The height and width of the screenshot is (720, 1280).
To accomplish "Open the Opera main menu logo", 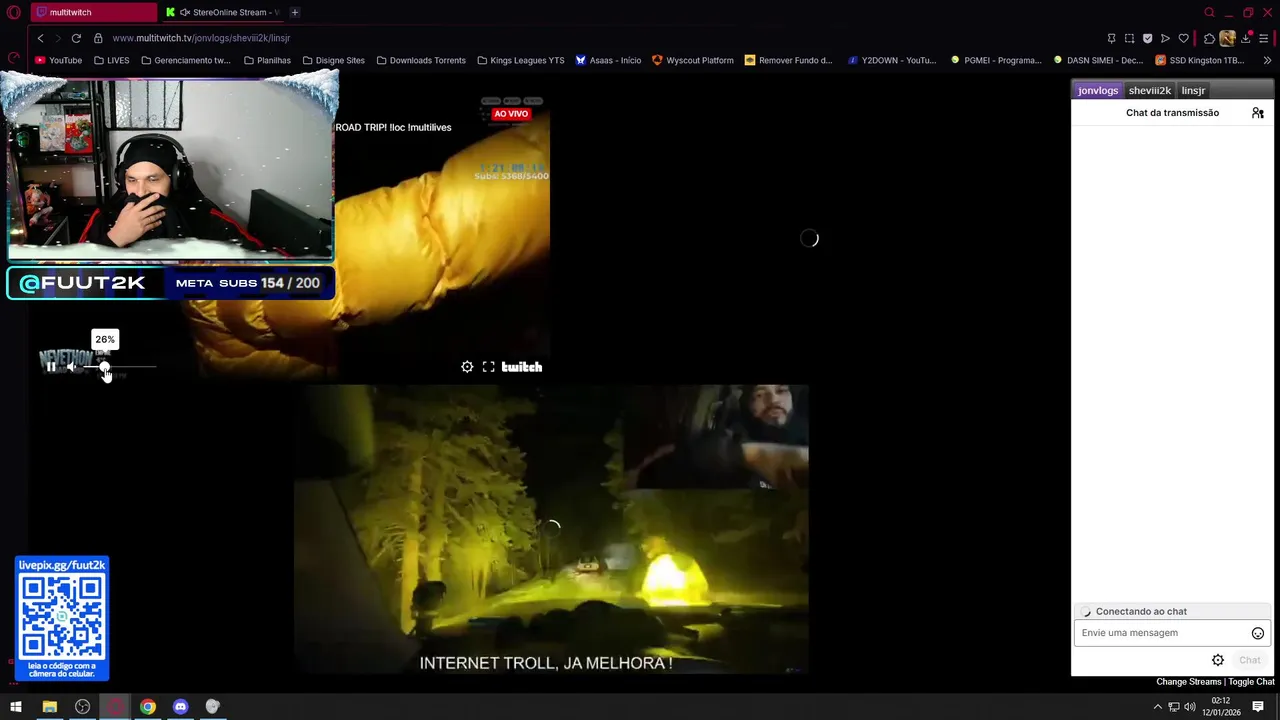I will click(x=14, y=12).
